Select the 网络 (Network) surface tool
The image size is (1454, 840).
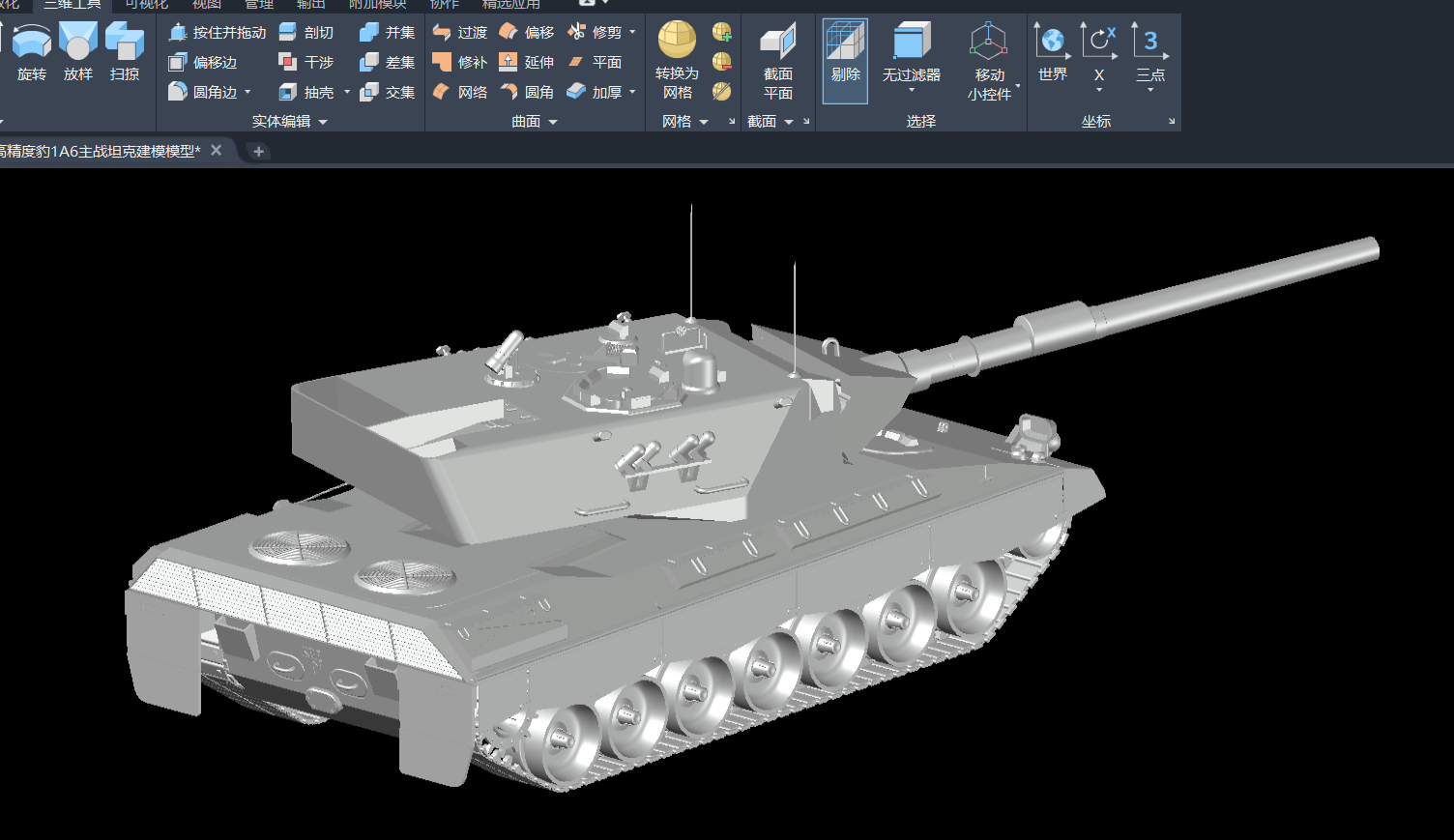(x=459, y=92)
